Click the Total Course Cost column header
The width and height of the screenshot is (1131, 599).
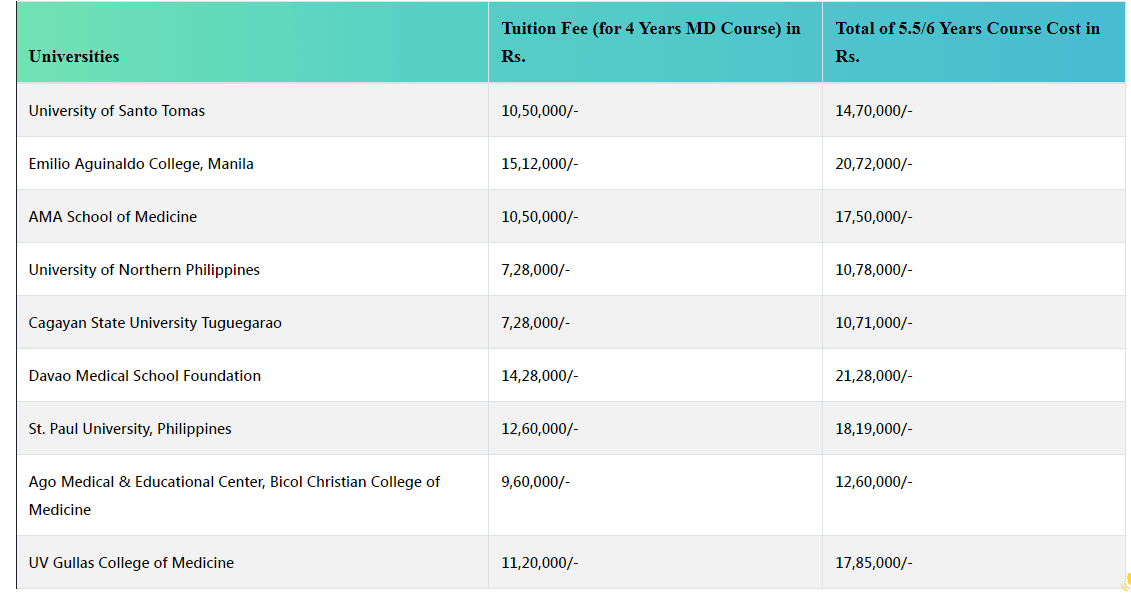pyautogui.click(x=967, y=42)
